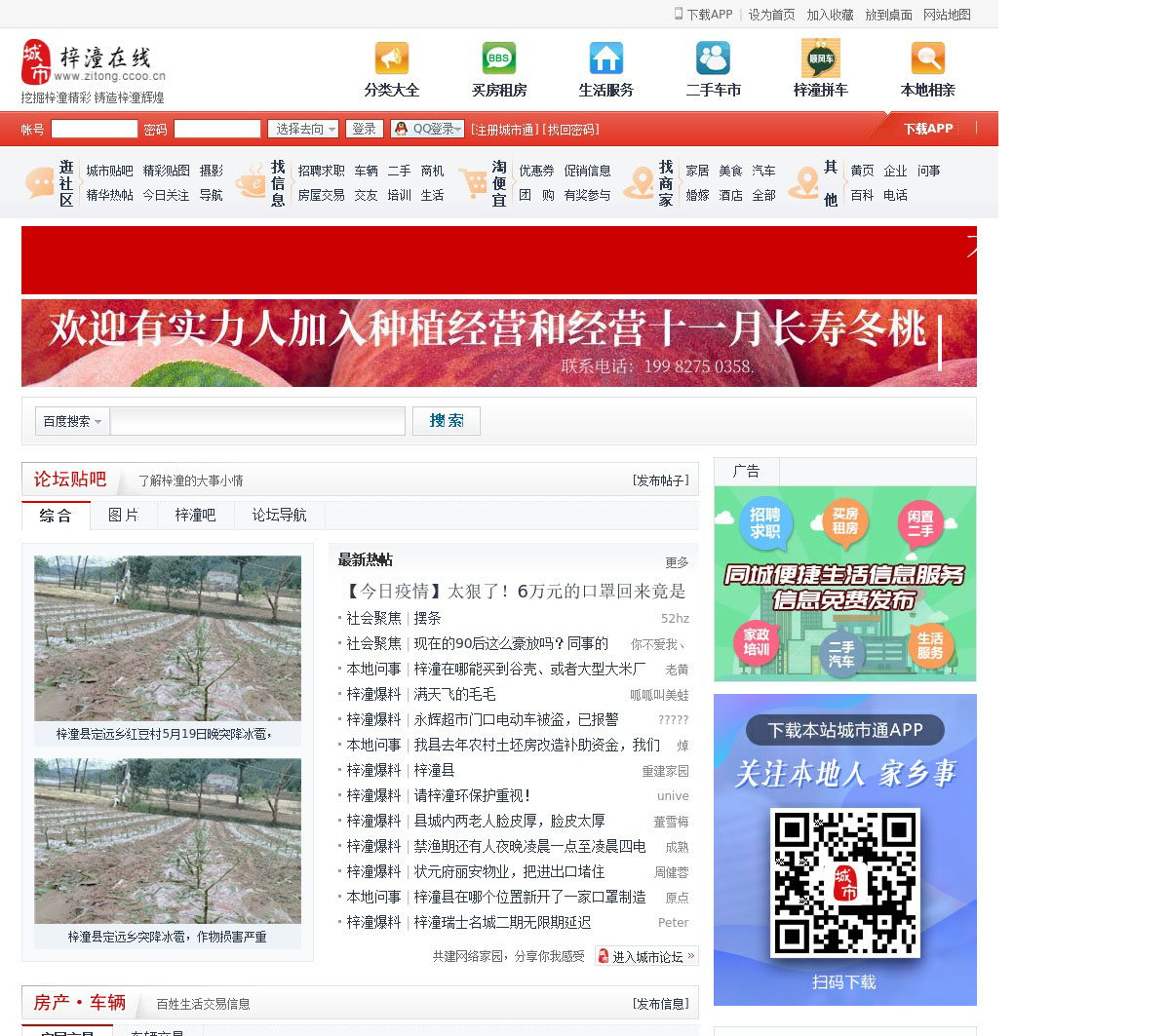Open the 二手车市 people icon
Viewport: 1170px width, 1036px height.
point(713,58)
